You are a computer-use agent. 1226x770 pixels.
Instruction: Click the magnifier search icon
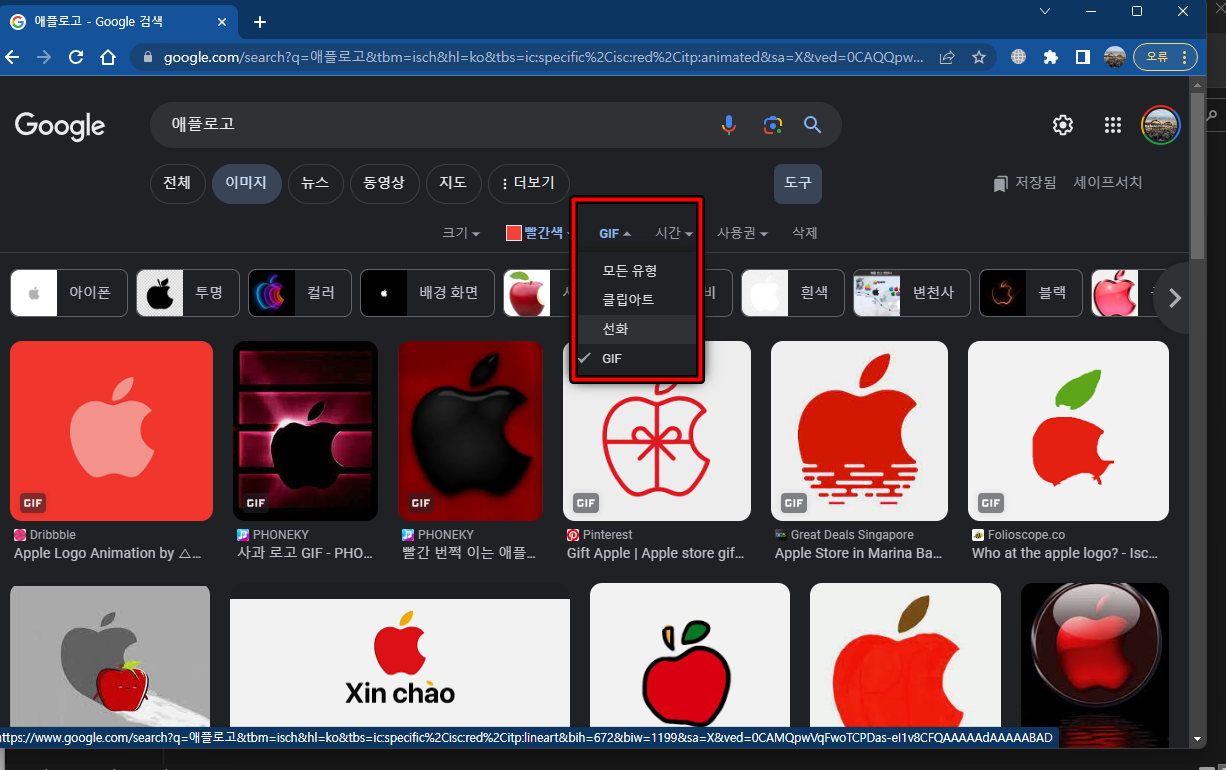pyautogui.click(x=813, y=125)
